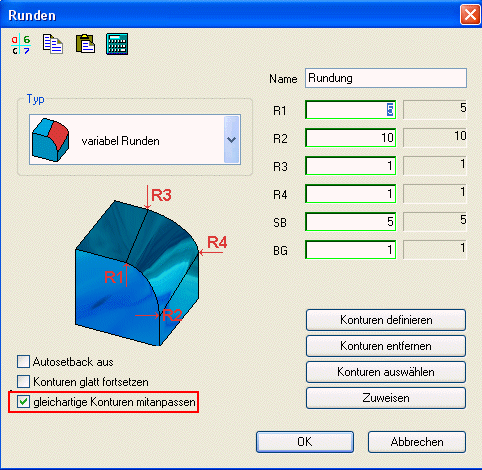Open the calculator icon
482x470 pixels.
[x=117, y=44]
